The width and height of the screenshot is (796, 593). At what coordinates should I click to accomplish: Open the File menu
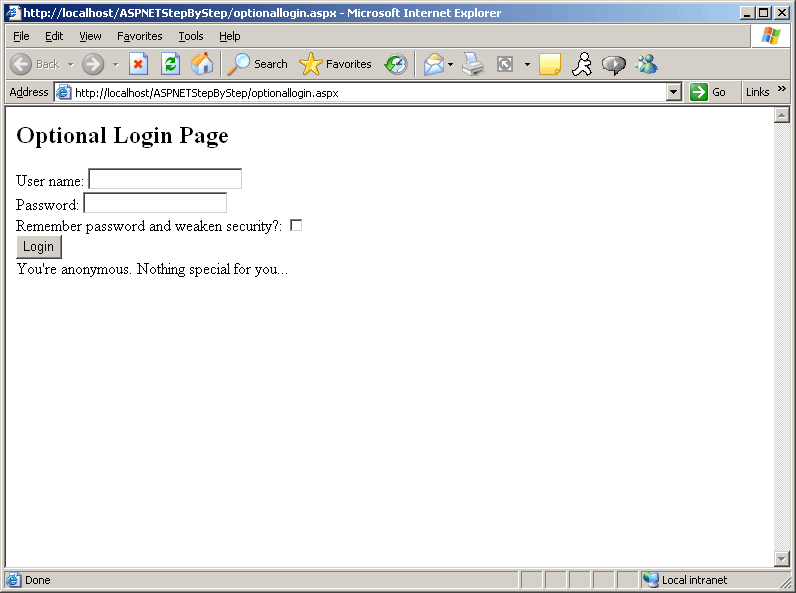[x=21, y=36]
